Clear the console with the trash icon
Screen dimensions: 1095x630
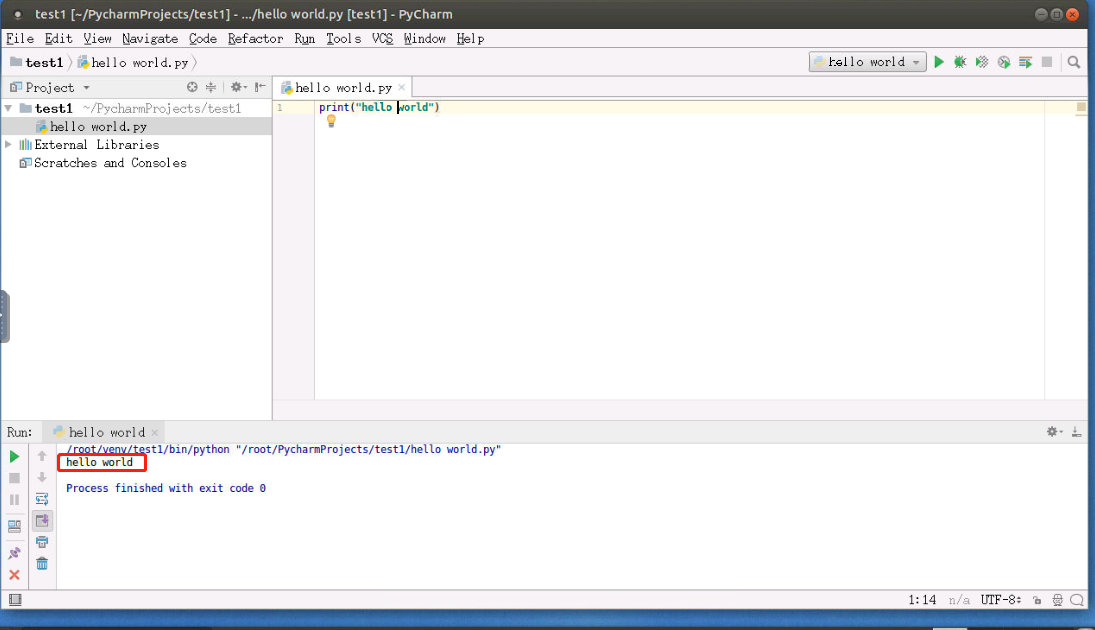point(42,564)
